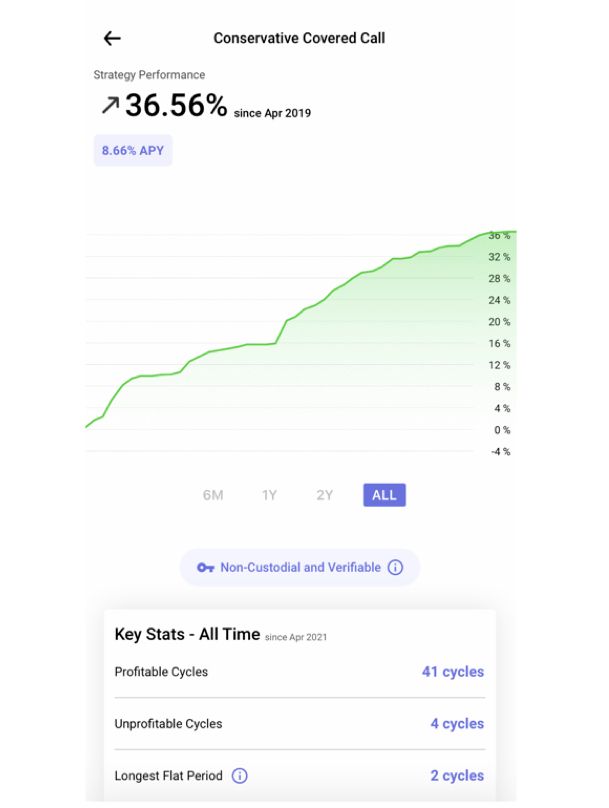Show info for Longest Flat Period

coord(239,776)
